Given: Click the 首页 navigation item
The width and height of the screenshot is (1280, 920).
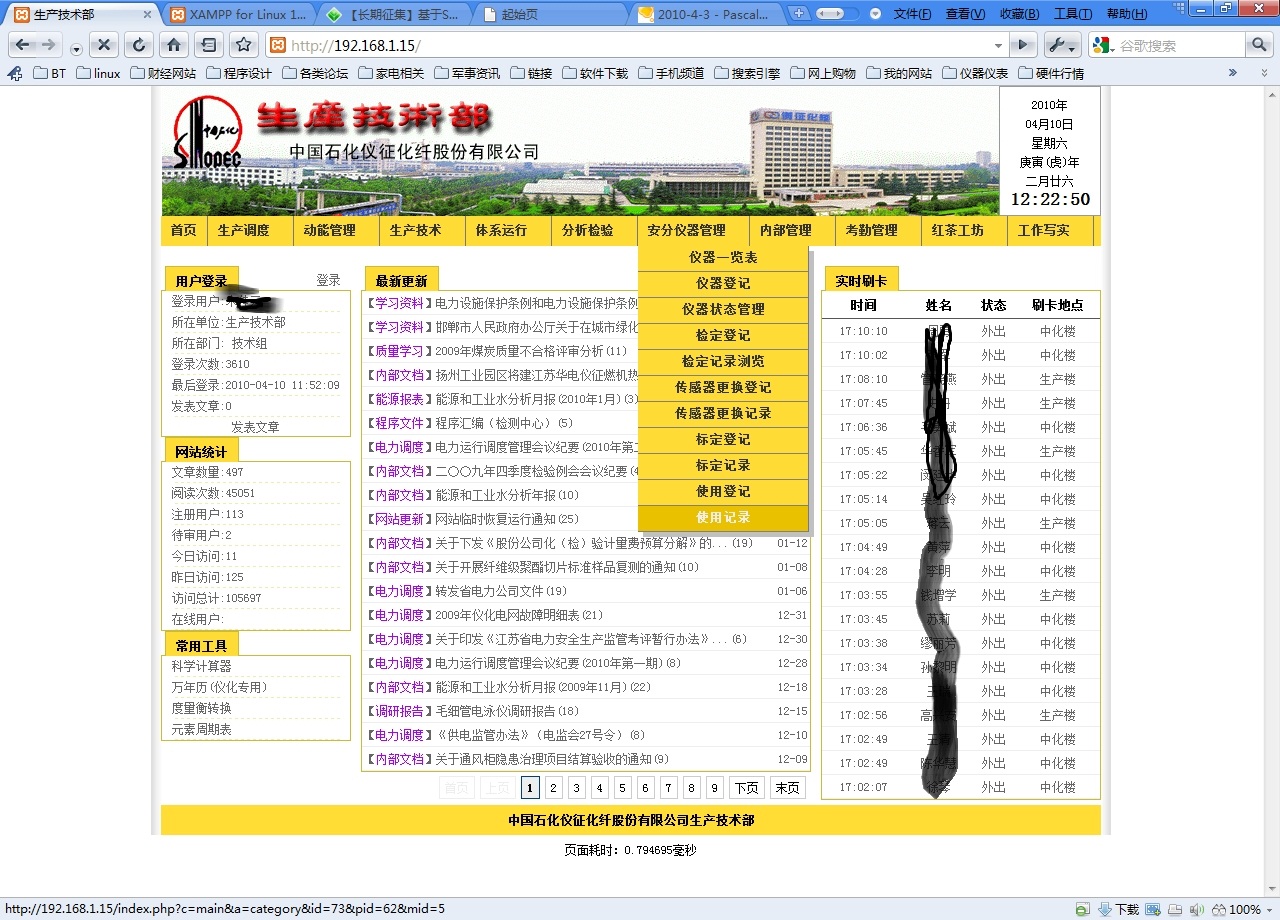Looking at the screenshot, I should pyautogui.click(x=184, y=230).
